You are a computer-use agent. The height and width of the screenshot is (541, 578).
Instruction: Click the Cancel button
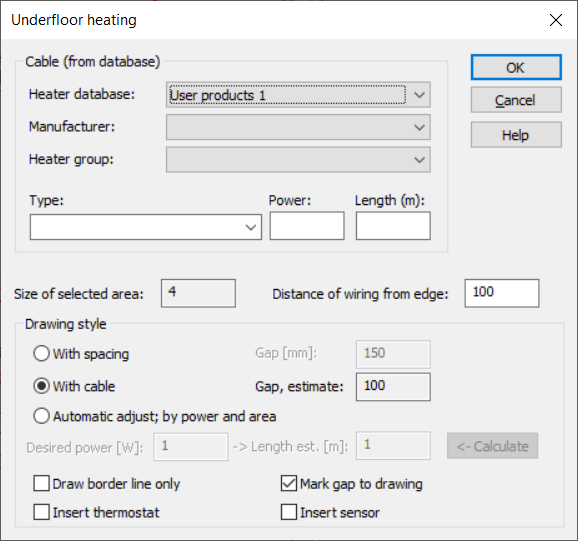coord(516,100)
